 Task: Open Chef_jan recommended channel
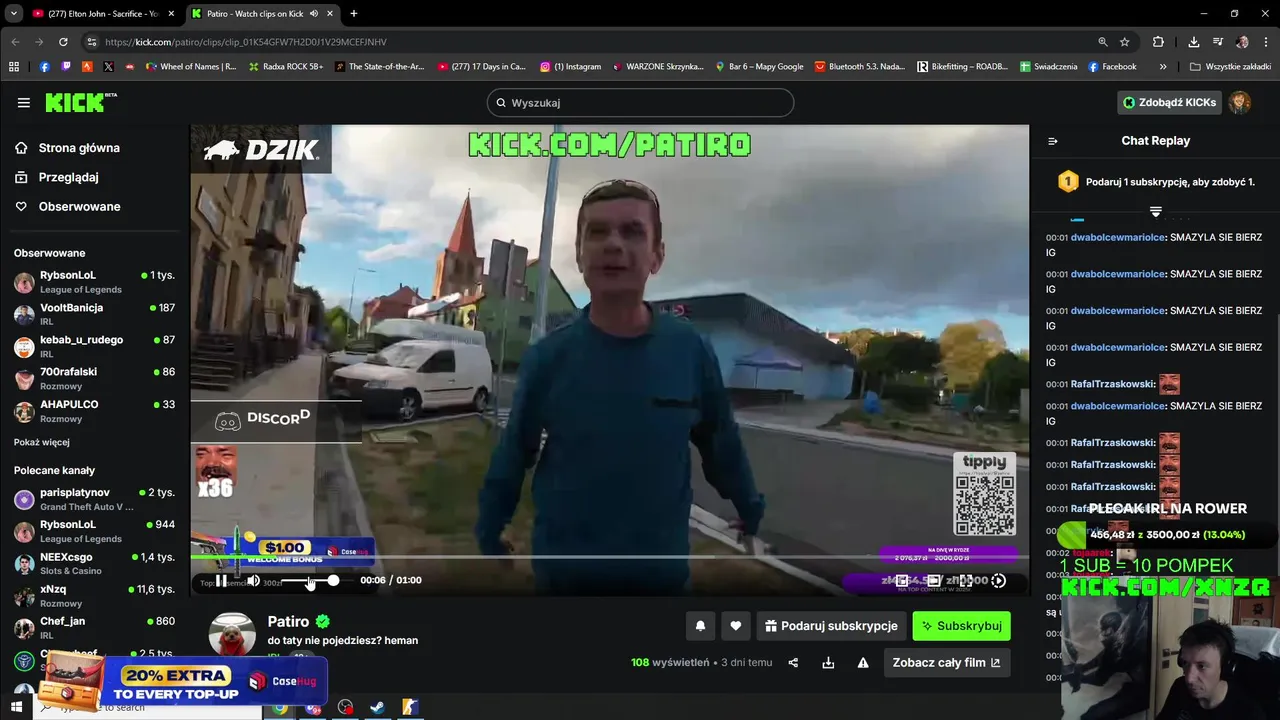click(95, 628)
